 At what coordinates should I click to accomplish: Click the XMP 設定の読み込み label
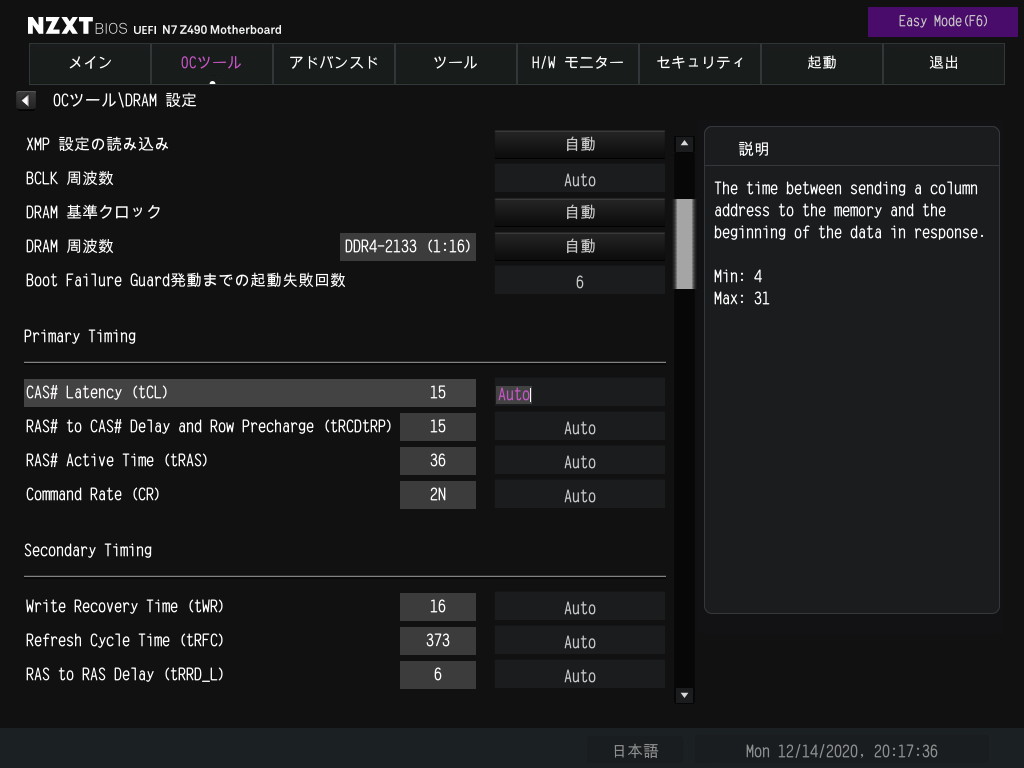click(97, 144)
